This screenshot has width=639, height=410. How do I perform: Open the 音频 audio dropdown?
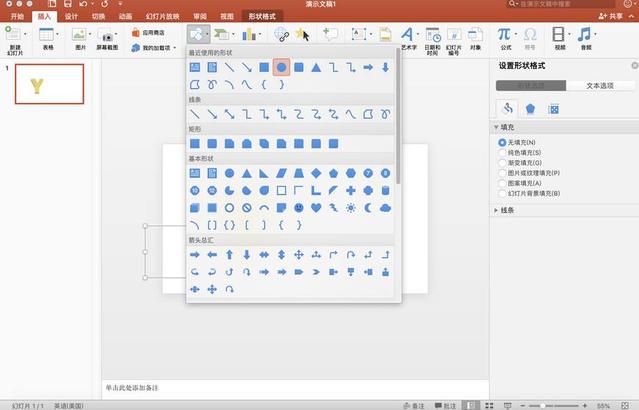click(596, 34)
